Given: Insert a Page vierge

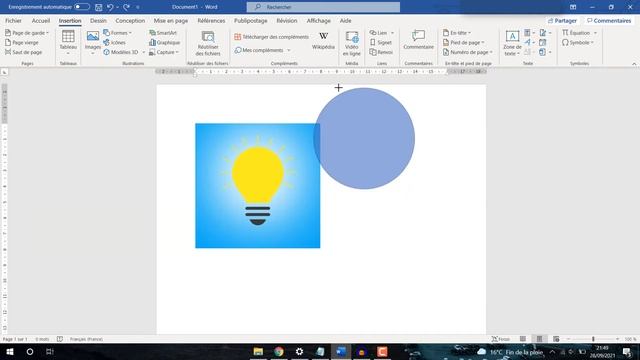Looking at the screenshot, I should pyautogui.click(x=22, y=42).
